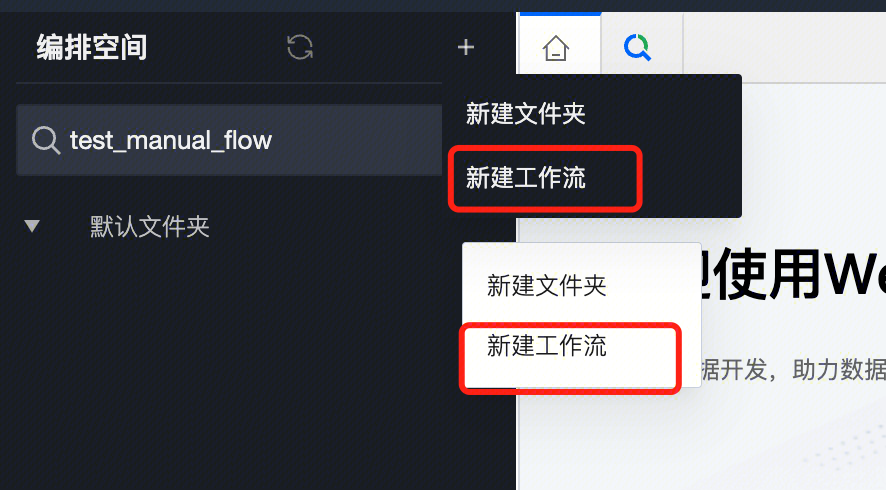Open the plus add menu icon

(x=466, y=47)
